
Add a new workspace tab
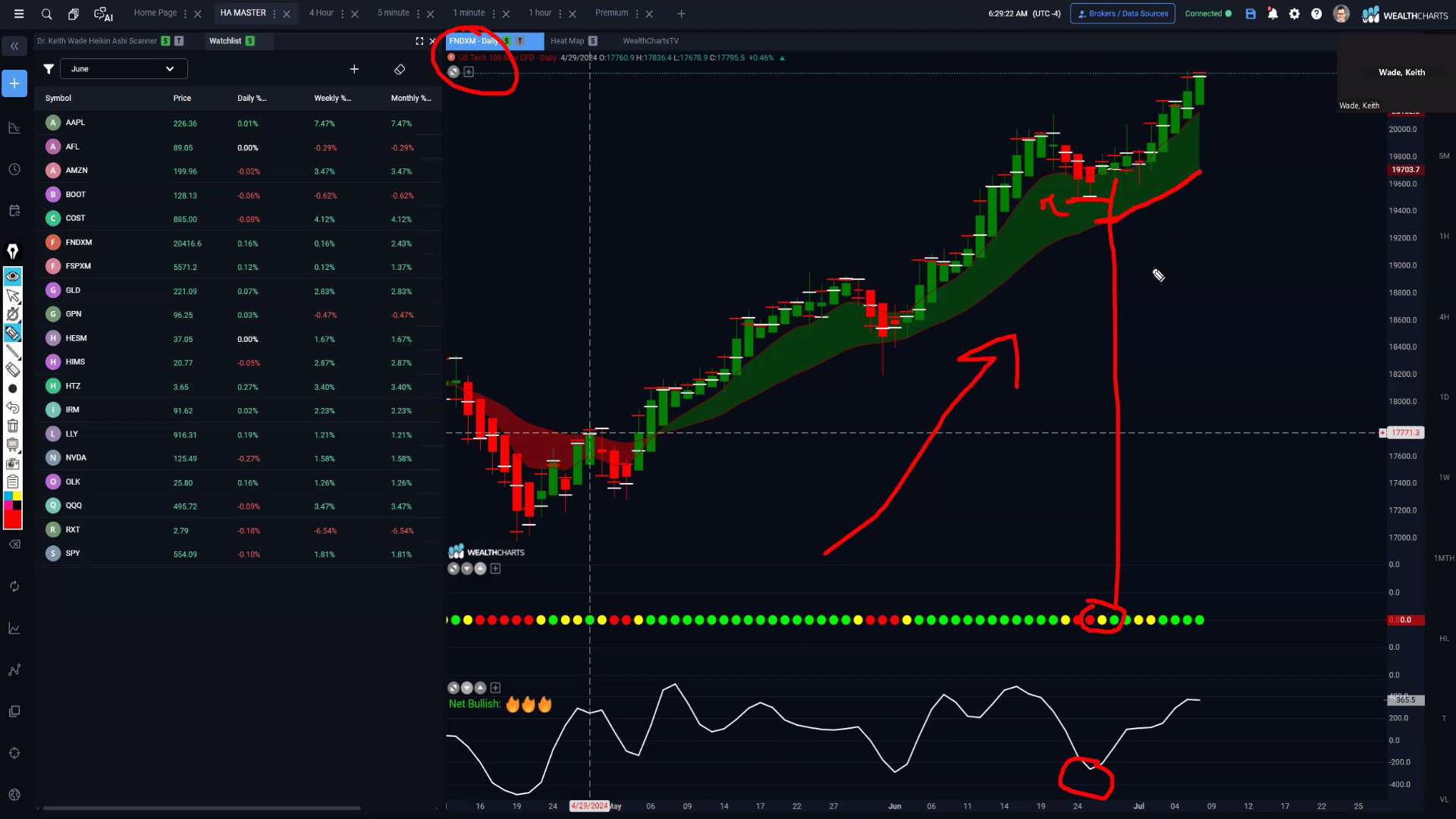681,14
